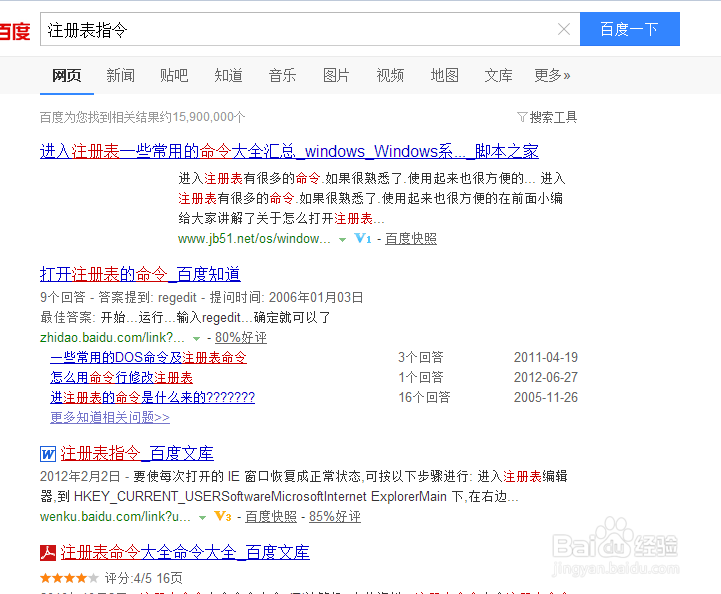Click the date 2012-06-27
Screen dimensions: 721x594
(546, 377)
